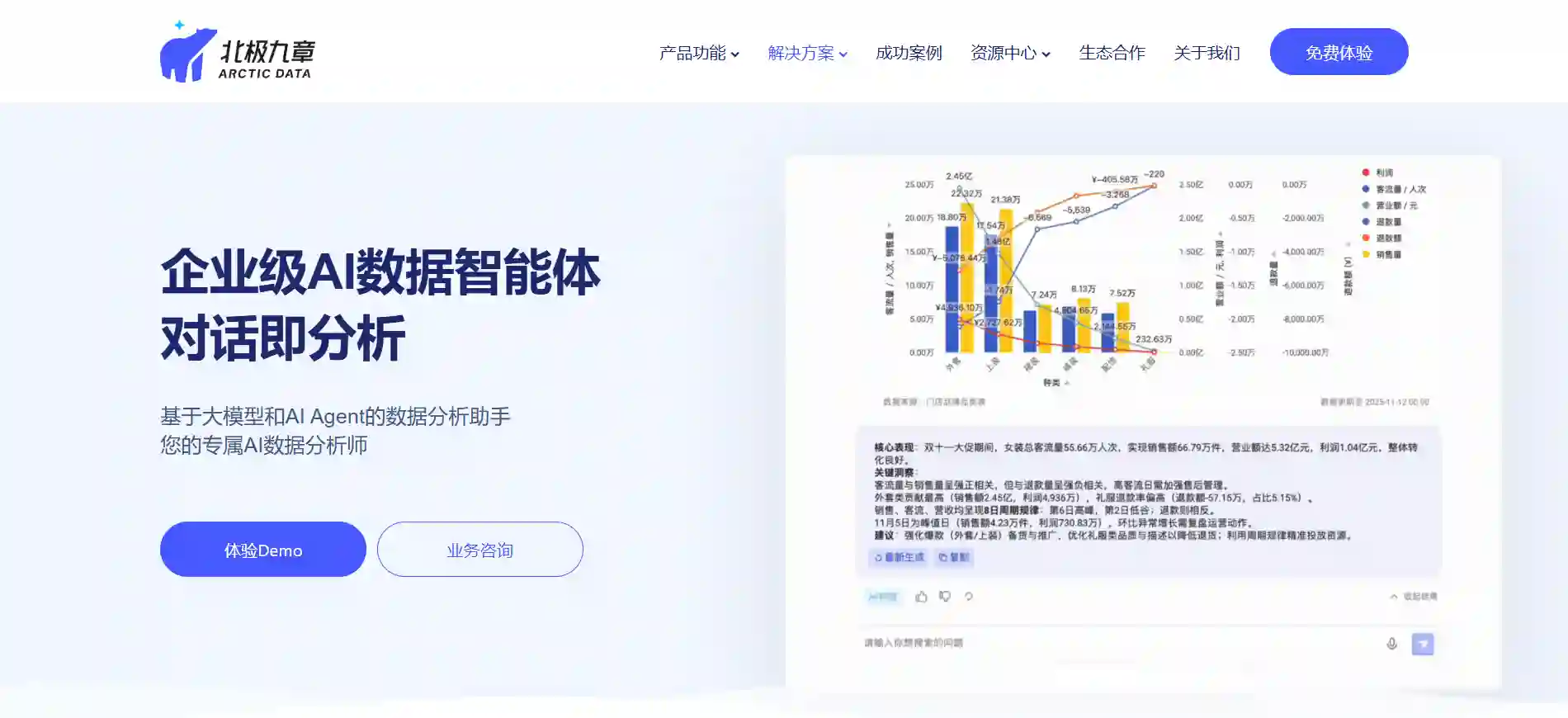Click the 营业额 / 元 legend entry
This screenshot has width=1568, height=718.
pyautogui.click(x=1391, y=205)
